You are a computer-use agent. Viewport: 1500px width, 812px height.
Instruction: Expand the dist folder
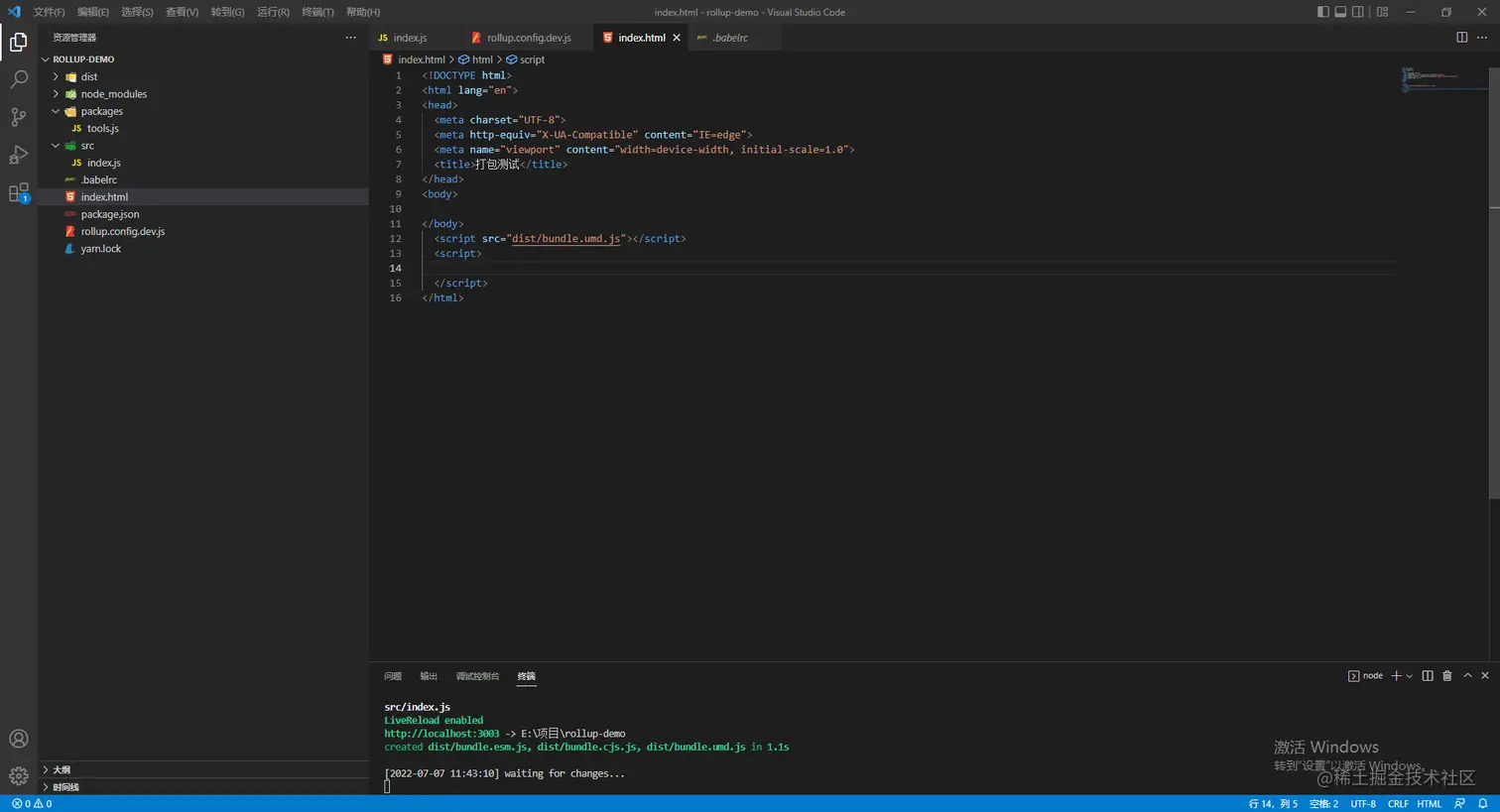click(x=56, y=76)
